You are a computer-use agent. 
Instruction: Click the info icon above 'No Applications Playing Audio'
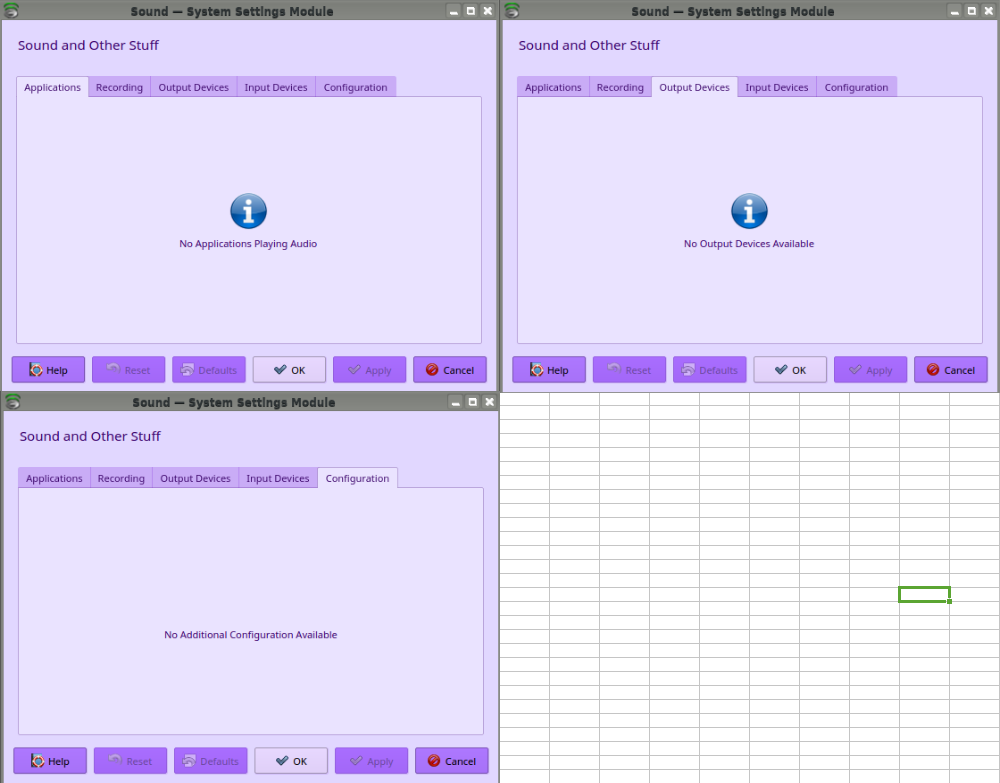(248, 211)
